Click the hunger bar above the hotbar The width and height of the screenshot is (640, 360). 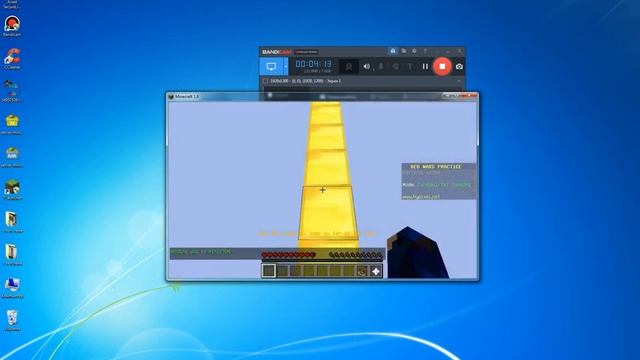point(356,255)
